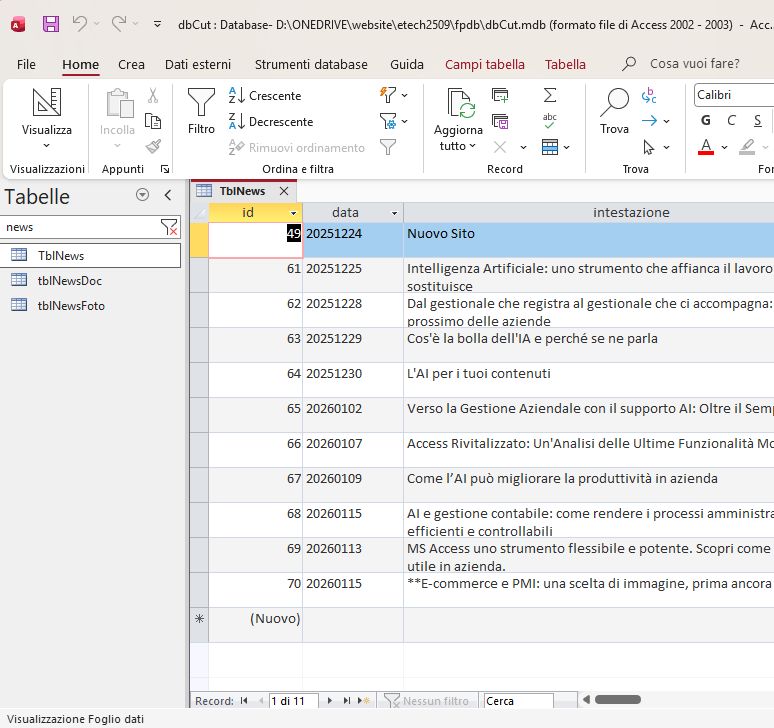Select tblNewsDoc in the navigation pane

(90, 280)
